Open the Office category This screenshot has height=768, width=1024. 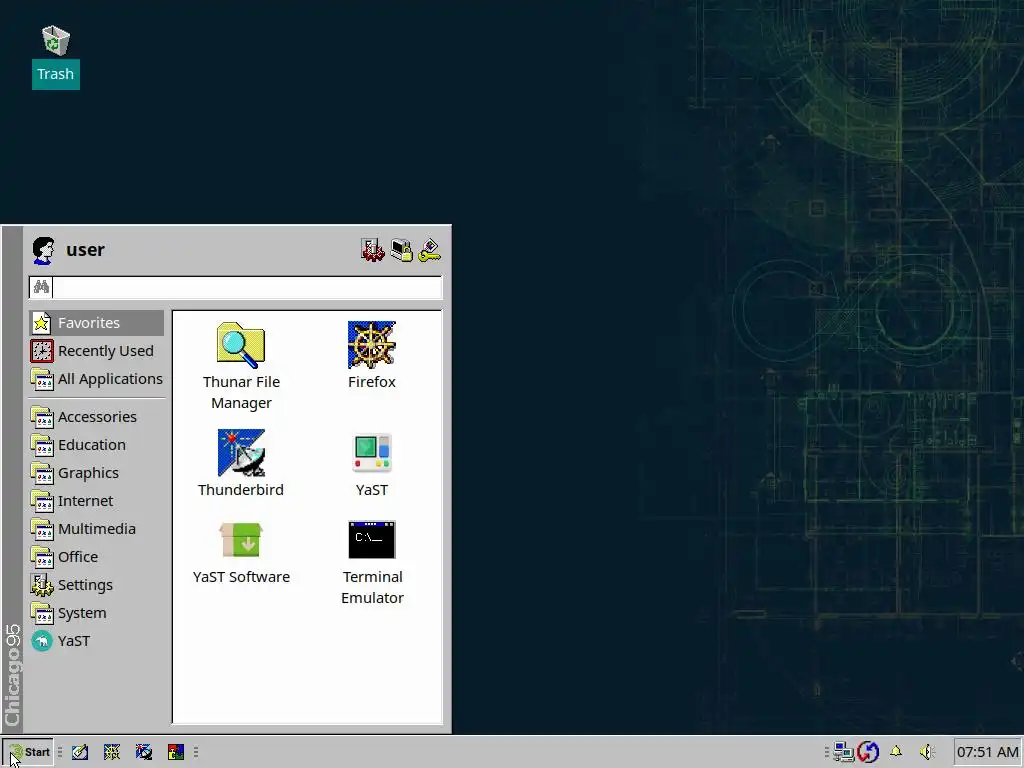point(96,557)
